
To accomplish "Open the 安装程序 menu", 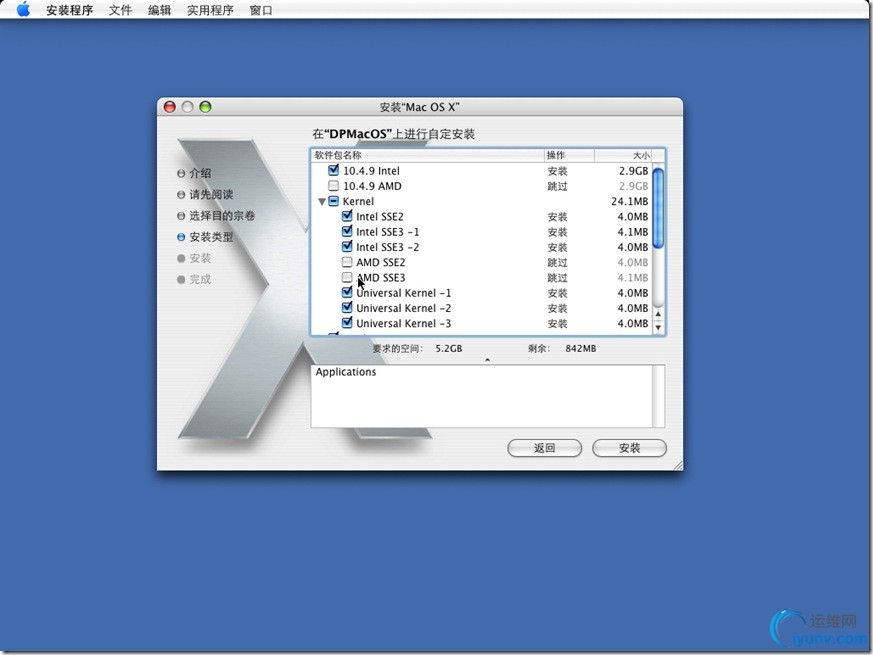I will tap(70, 10).
